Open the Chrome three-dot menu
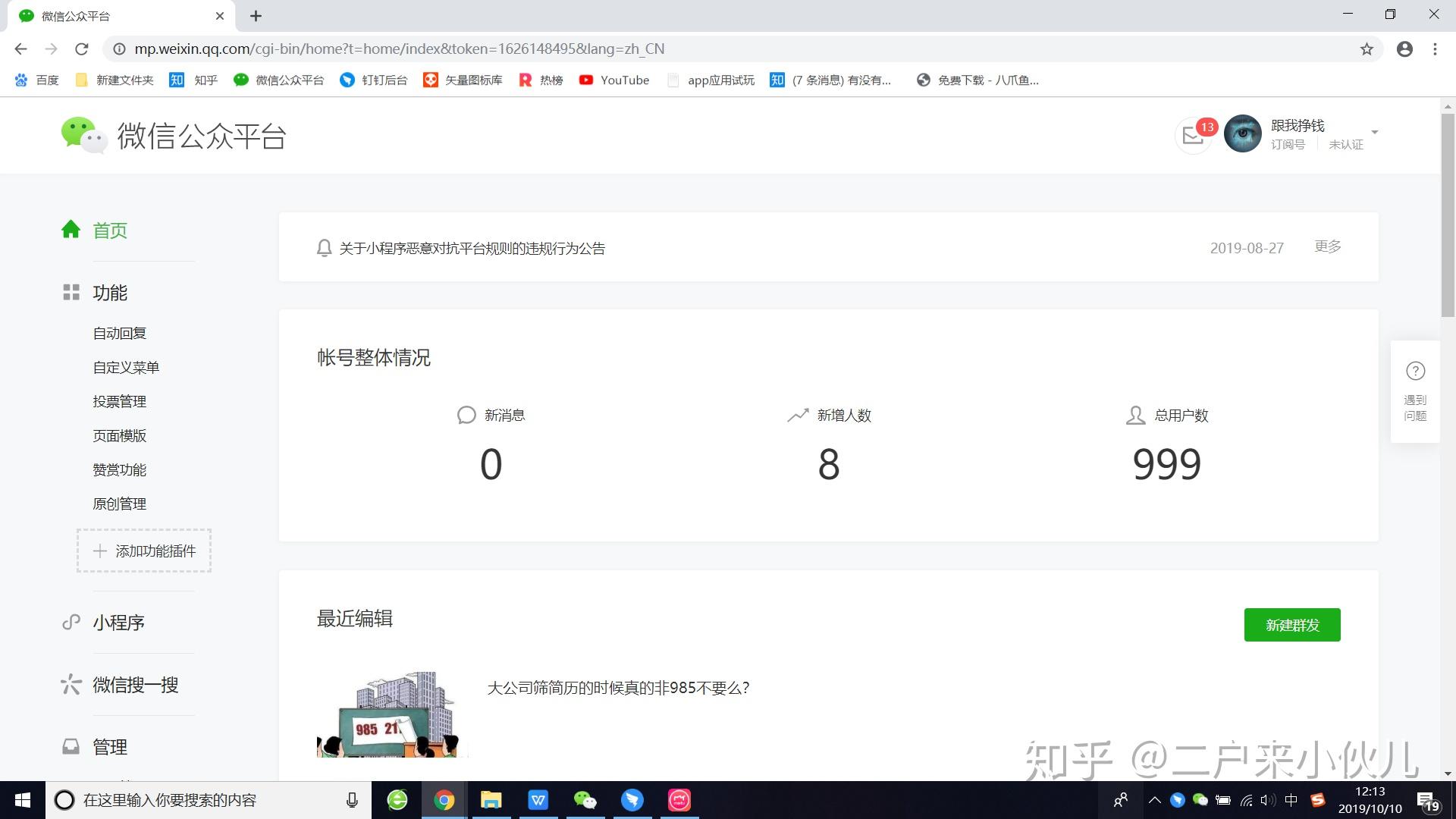1456x819 pixels. 1435,49
